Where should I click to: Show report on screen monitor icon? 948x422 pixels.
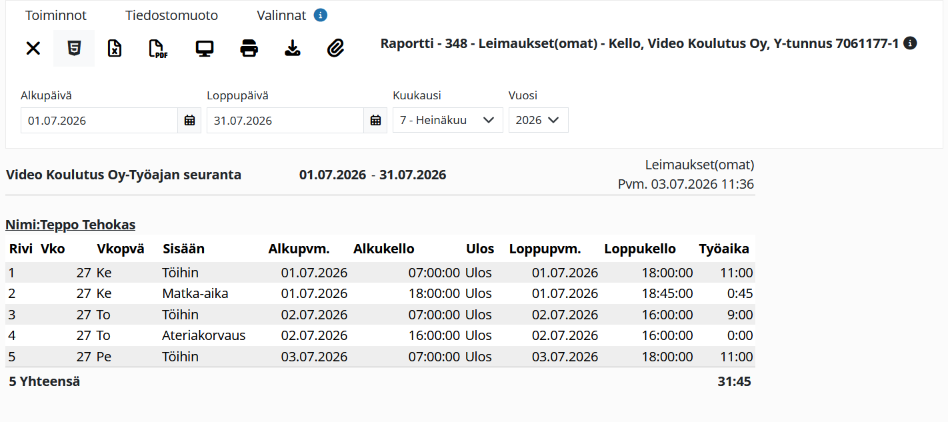pyautogui.click(x=205, y=48)
